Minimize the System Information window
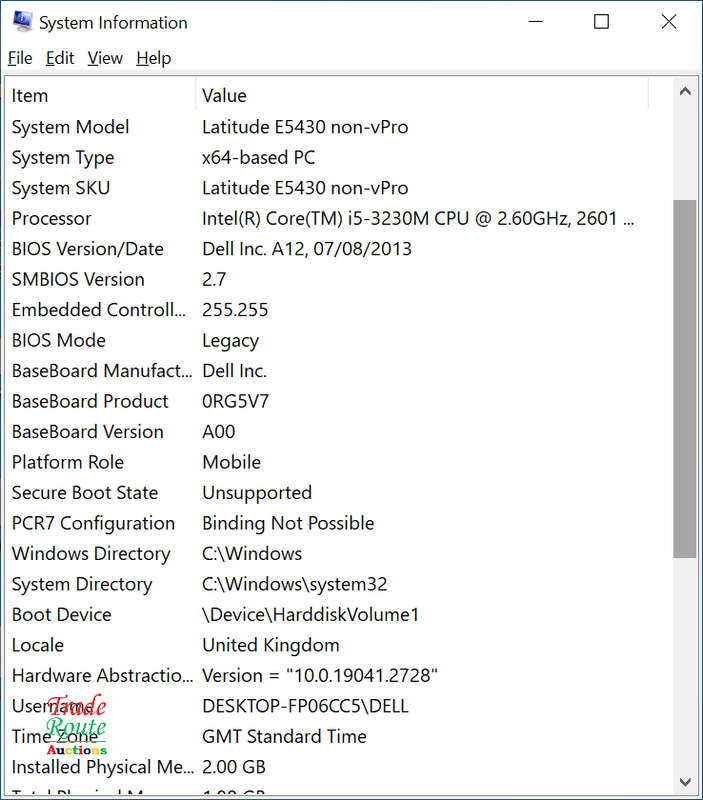 click(536, 22)
